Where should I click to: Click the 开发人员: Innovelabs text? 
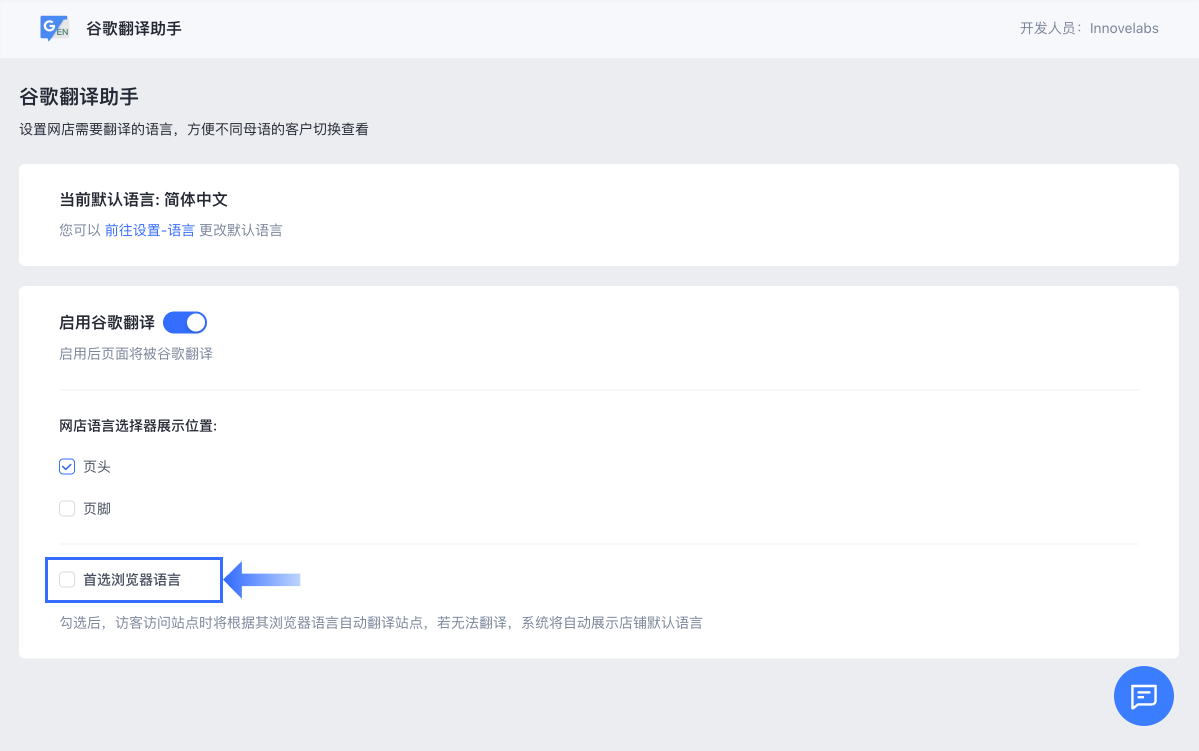pyautogui.click(x=1089, y=28)
